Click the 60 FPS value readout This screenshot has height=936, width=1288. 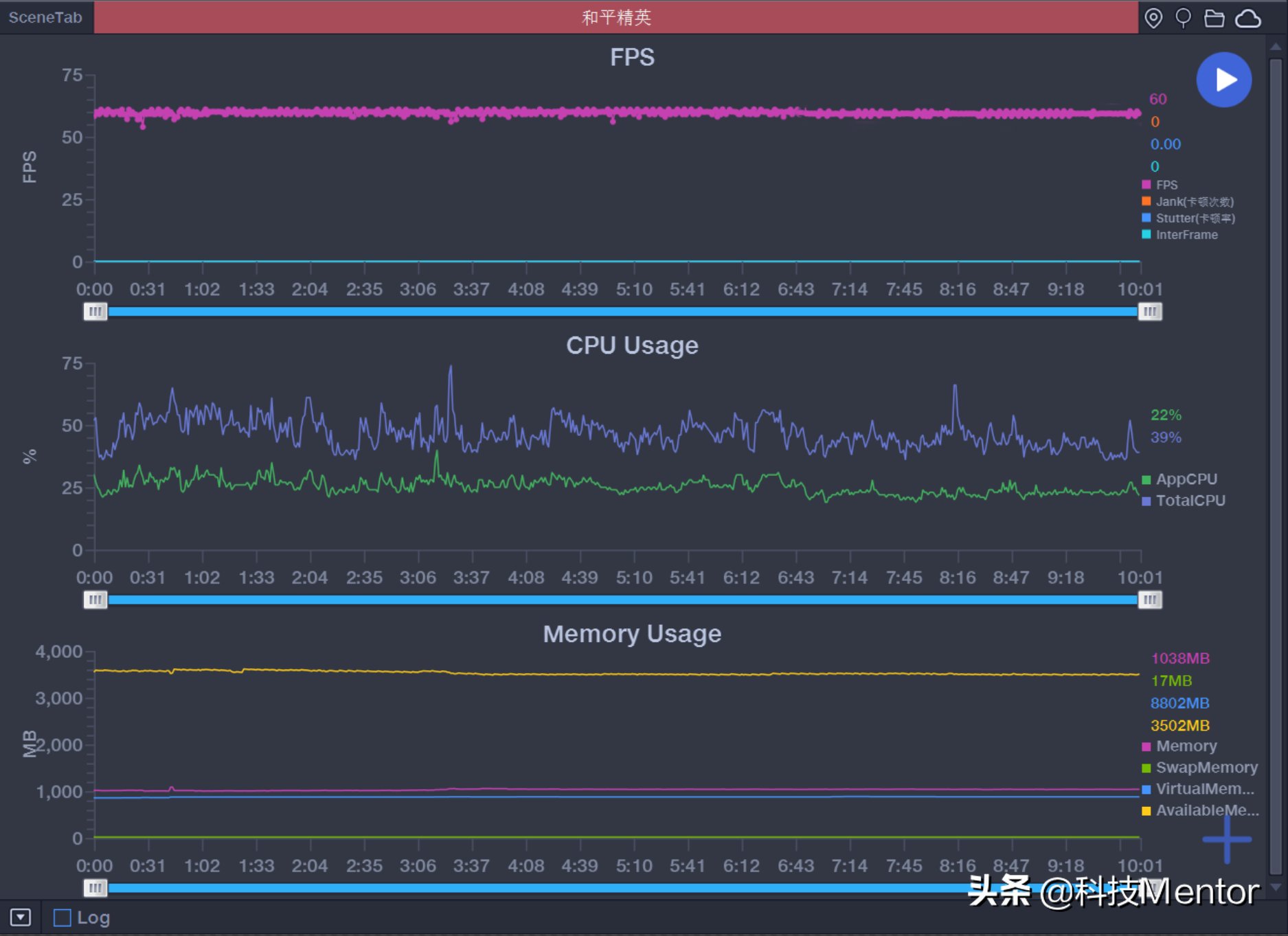(1158, 99)
